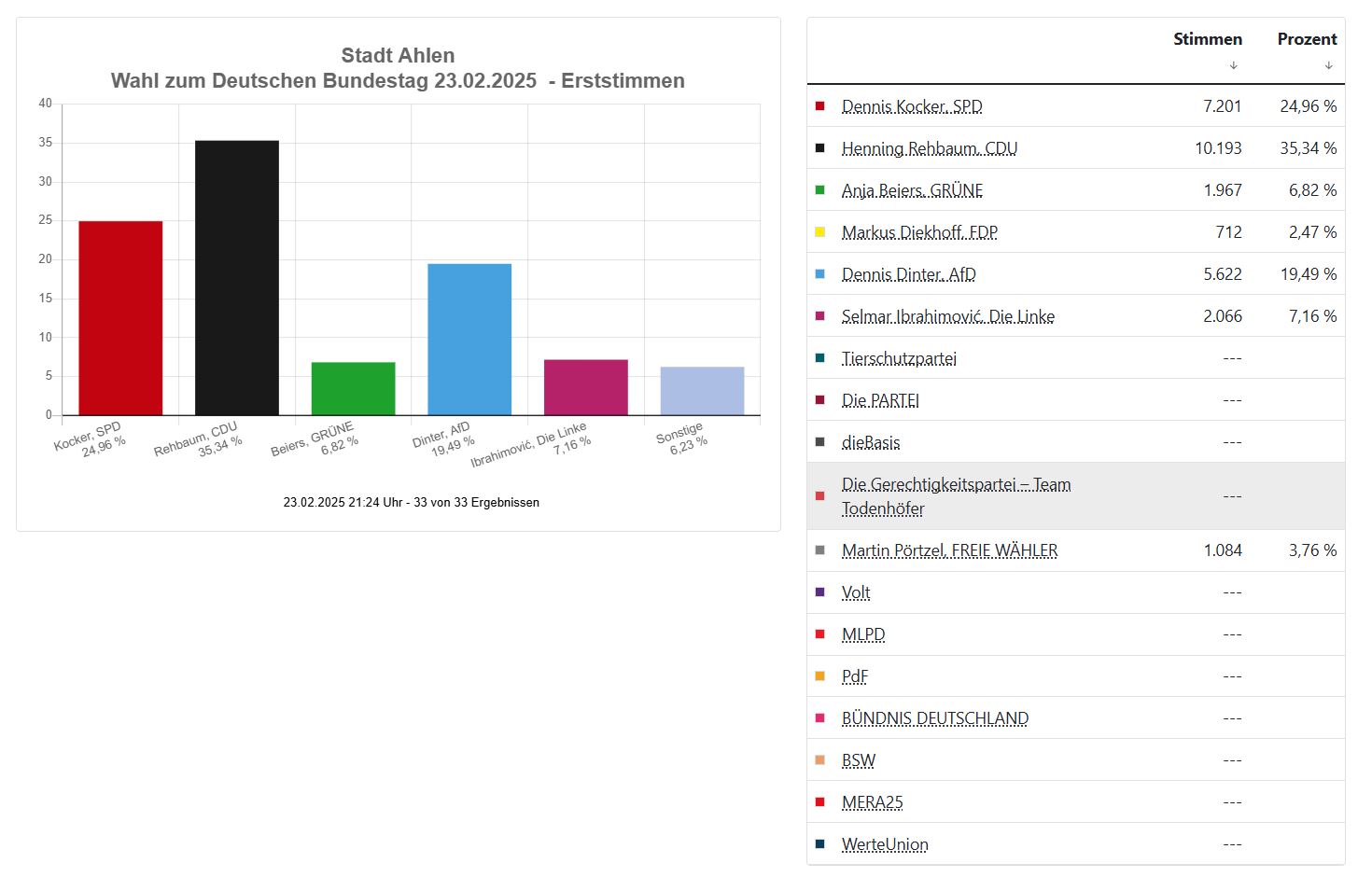Open Anja Beiers, GRÜNE link
The height and width of the screenshot is (877, 1372).
tap(912, 190)
